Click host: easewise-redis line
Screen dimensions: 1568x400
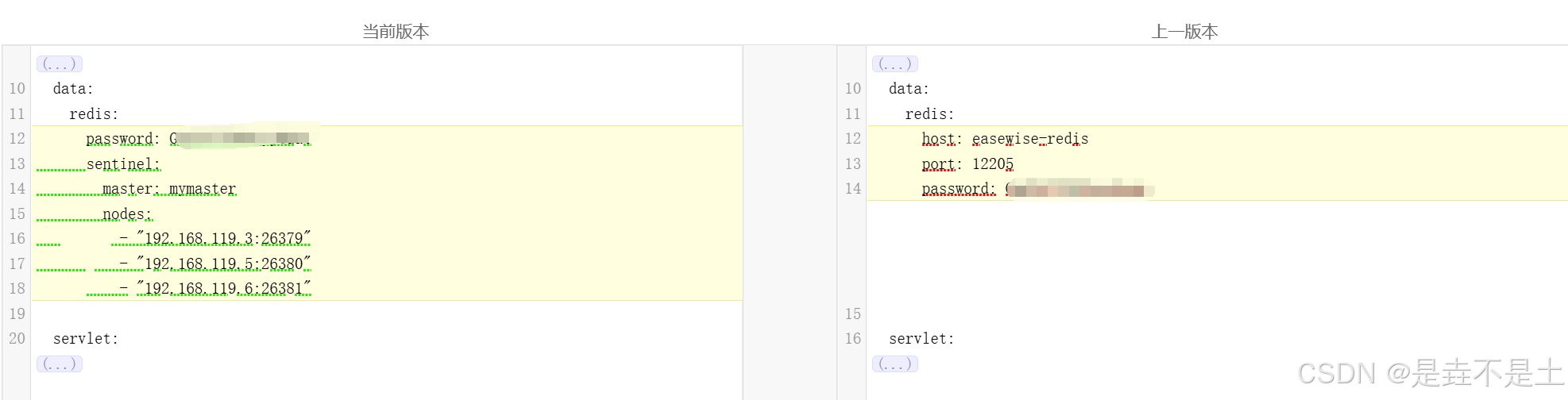pyautogui.click(x=1005, y=139)
